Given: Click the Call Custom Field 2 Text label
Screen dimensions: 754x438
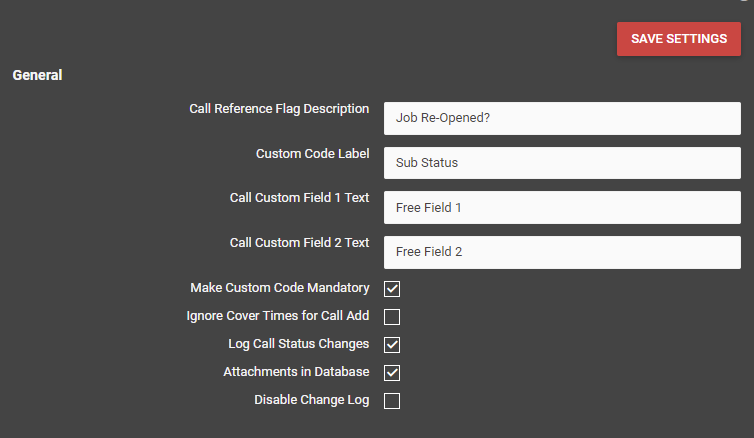Looking at the screenshot, I should click(x=299, y=243).
